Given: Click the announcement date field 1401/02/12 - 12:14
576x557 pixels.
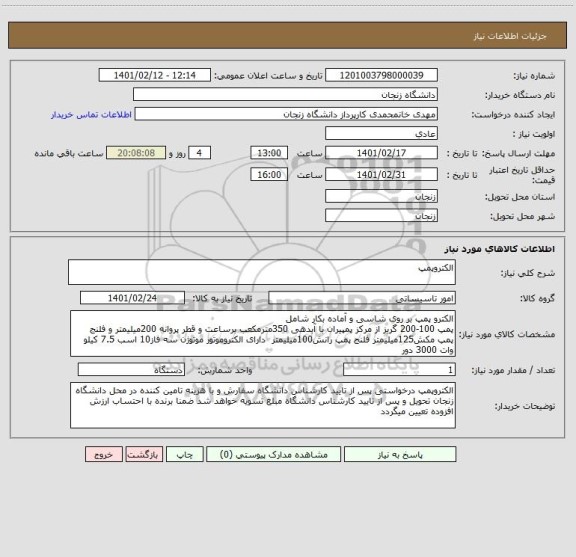Looking at the screenshot, I should pyautogui.click(x=155, y=75).
